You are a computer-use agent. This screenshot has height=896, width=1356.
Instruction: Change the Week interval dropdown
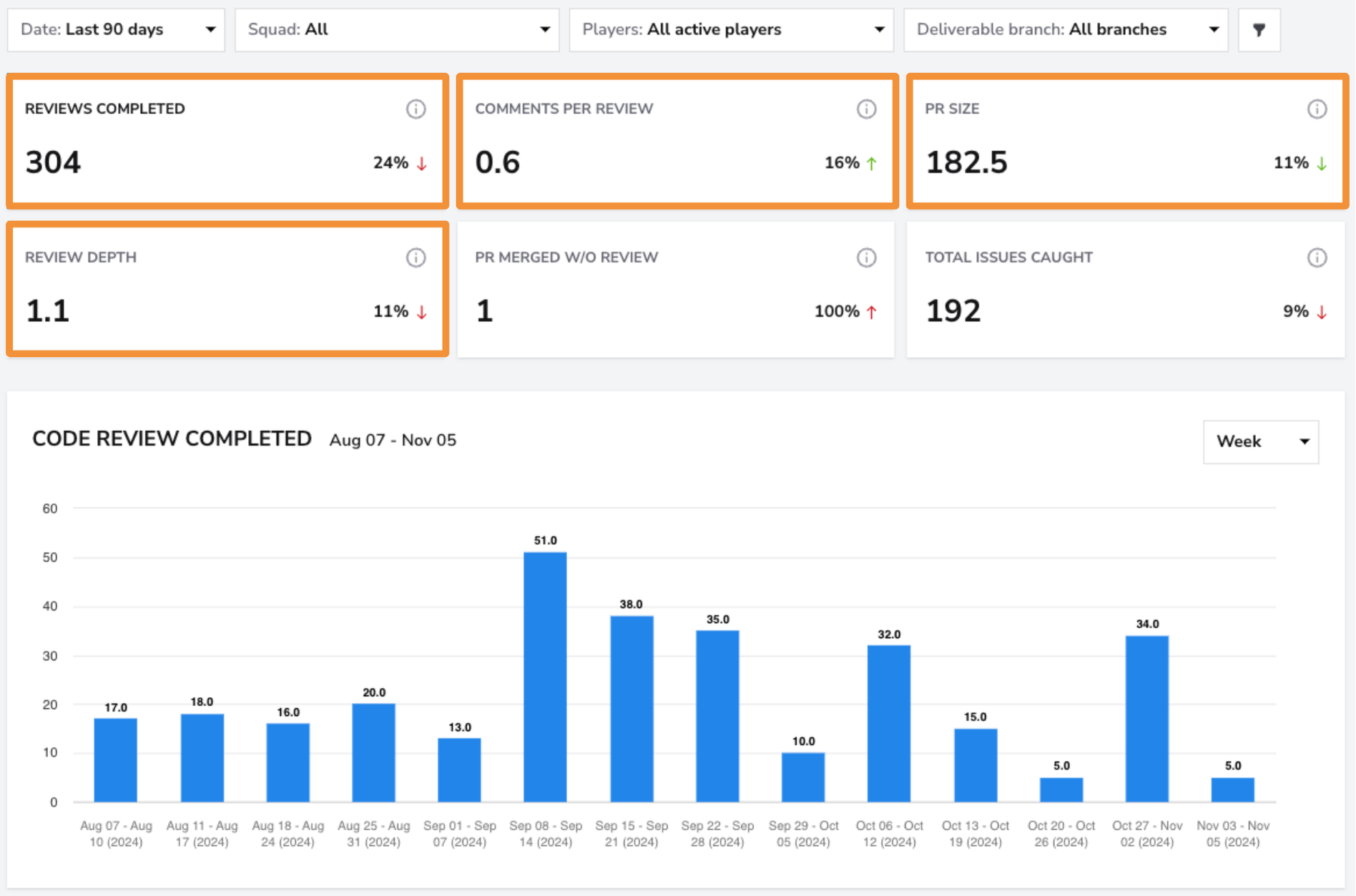pos(1261,442)
